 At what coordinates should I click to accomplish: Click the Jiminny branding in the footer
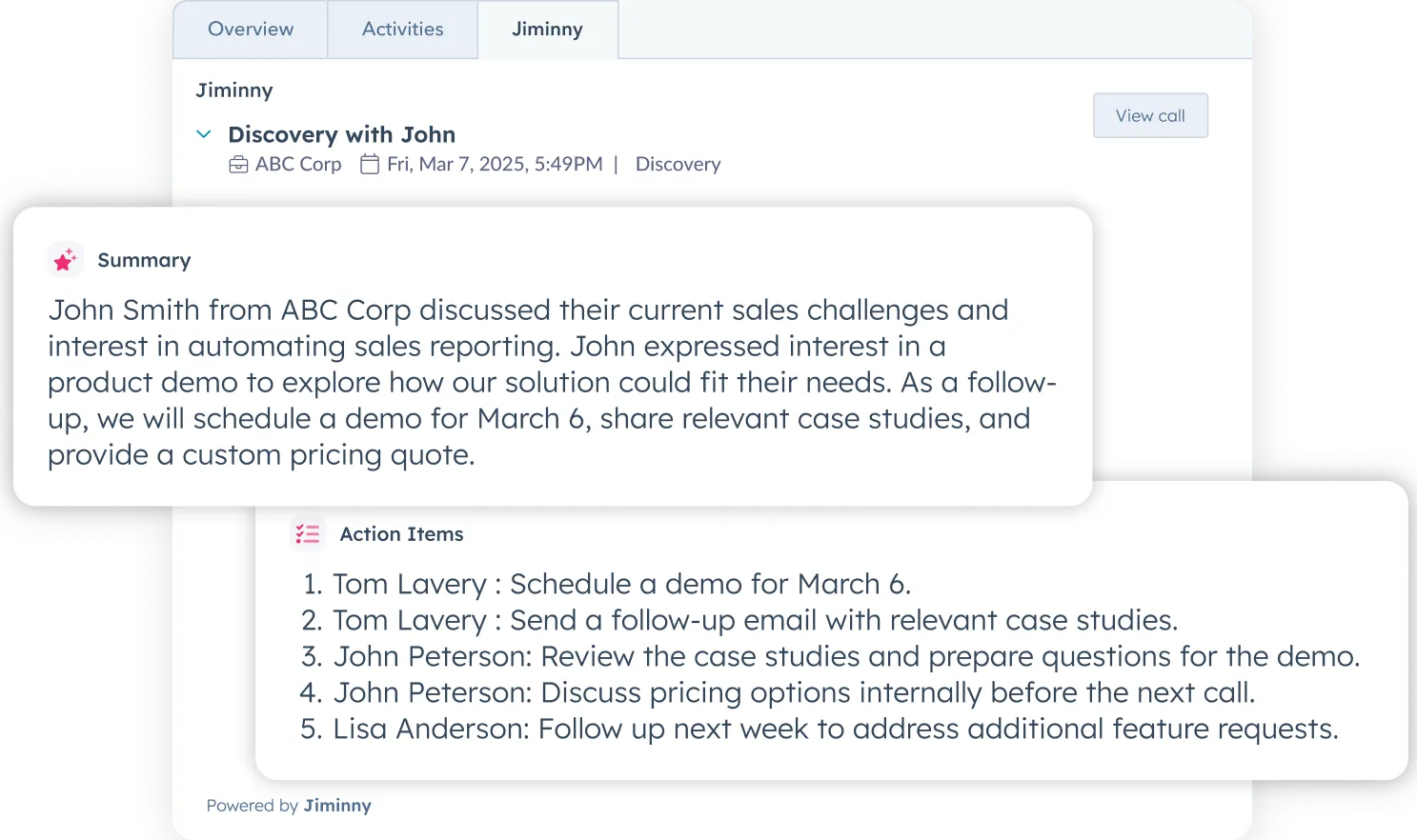337,805
